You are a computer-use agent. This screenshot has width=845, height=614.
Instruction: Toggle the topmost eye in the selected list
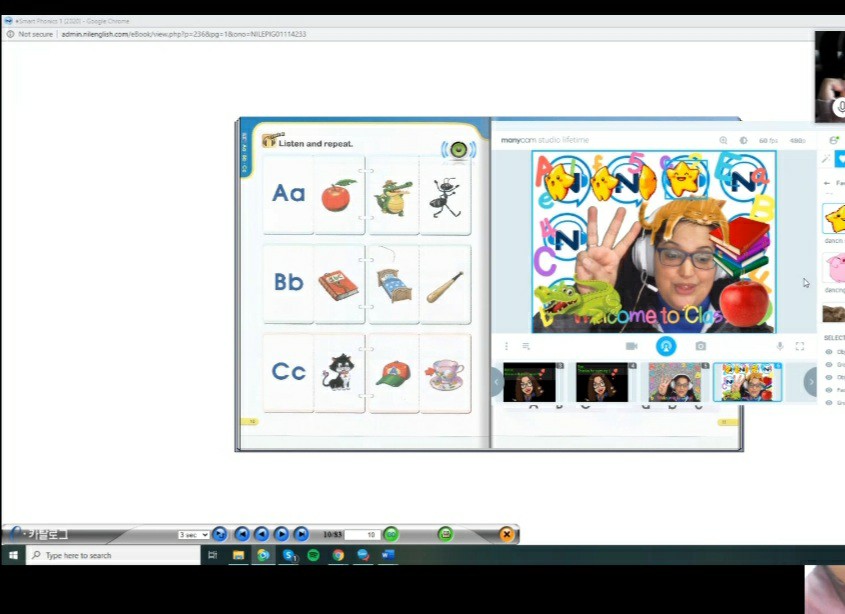click(829, 352)
